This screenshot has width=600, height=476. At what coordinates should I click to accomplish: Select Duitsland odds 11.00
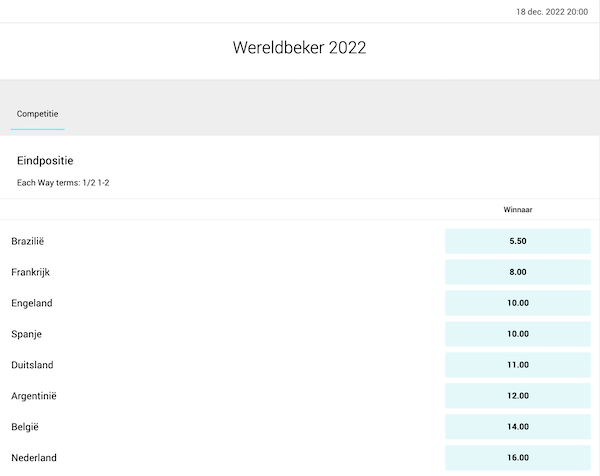coord(518,365)
